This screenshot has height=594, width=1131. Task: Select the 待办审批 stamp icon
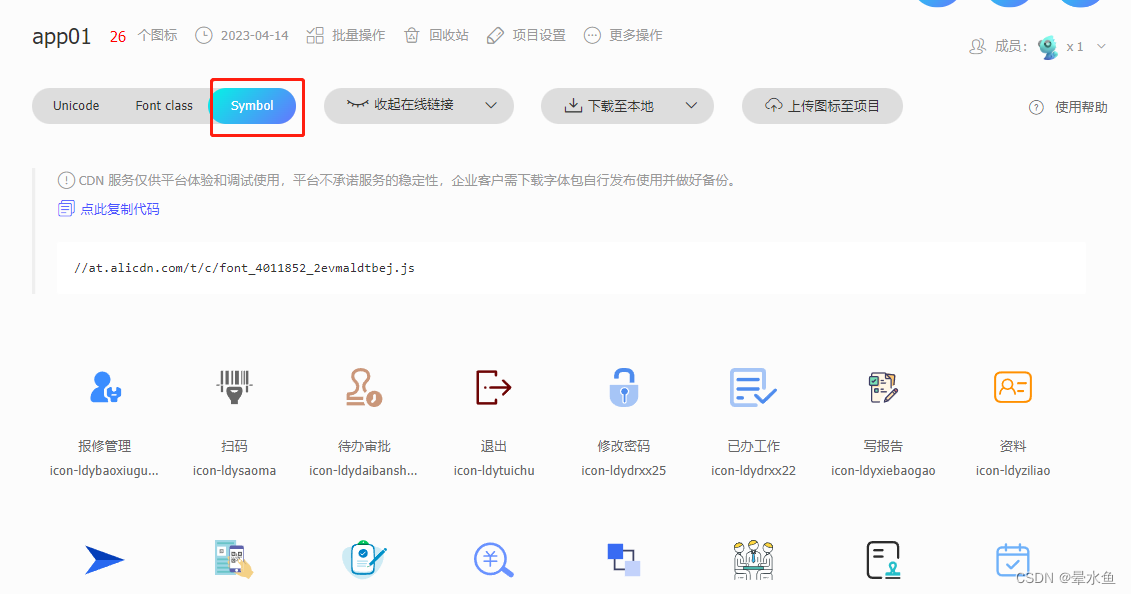[364, 388]
